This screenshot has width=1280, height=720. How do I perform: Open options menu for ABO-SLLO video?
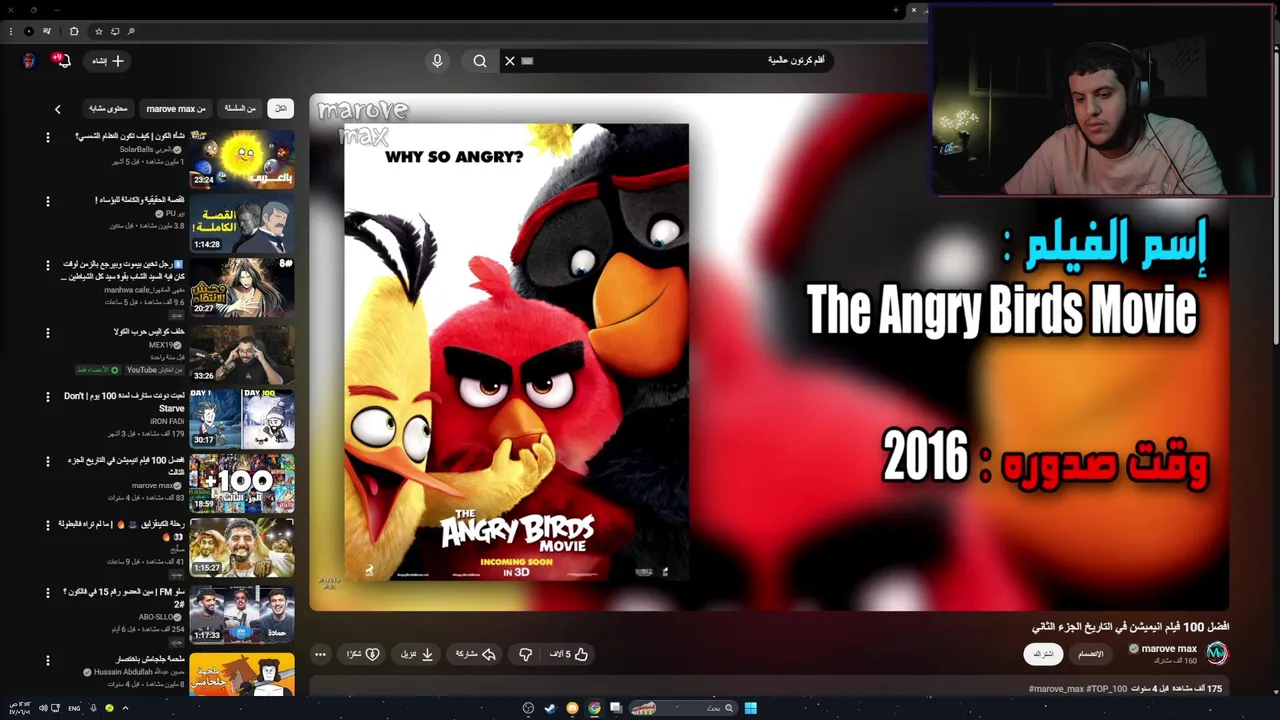click(x=47, y=591)
